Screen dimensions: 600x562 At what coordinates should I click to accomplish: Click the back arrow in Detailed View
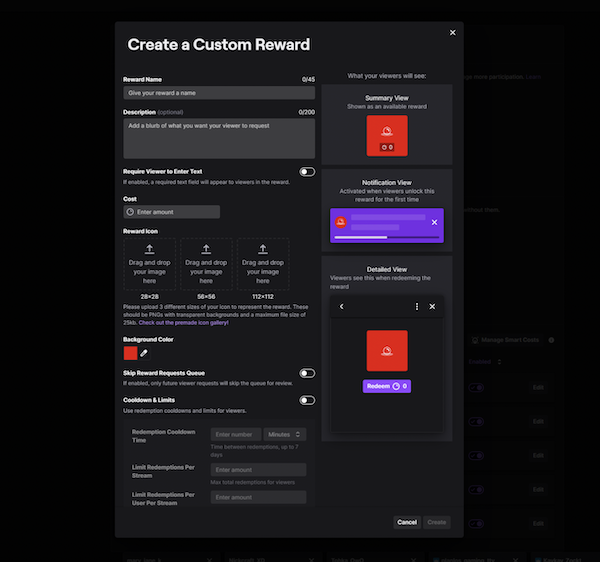342,306
